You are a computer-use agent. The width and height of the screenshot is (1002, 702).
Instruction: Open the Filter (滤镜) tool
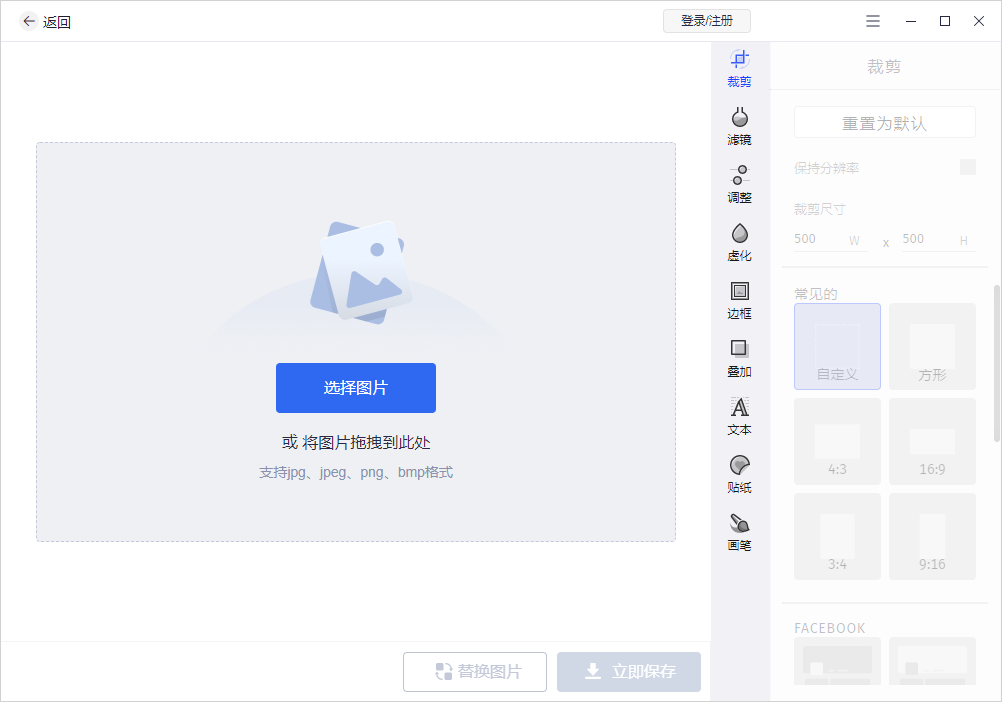tap(739, 126)
